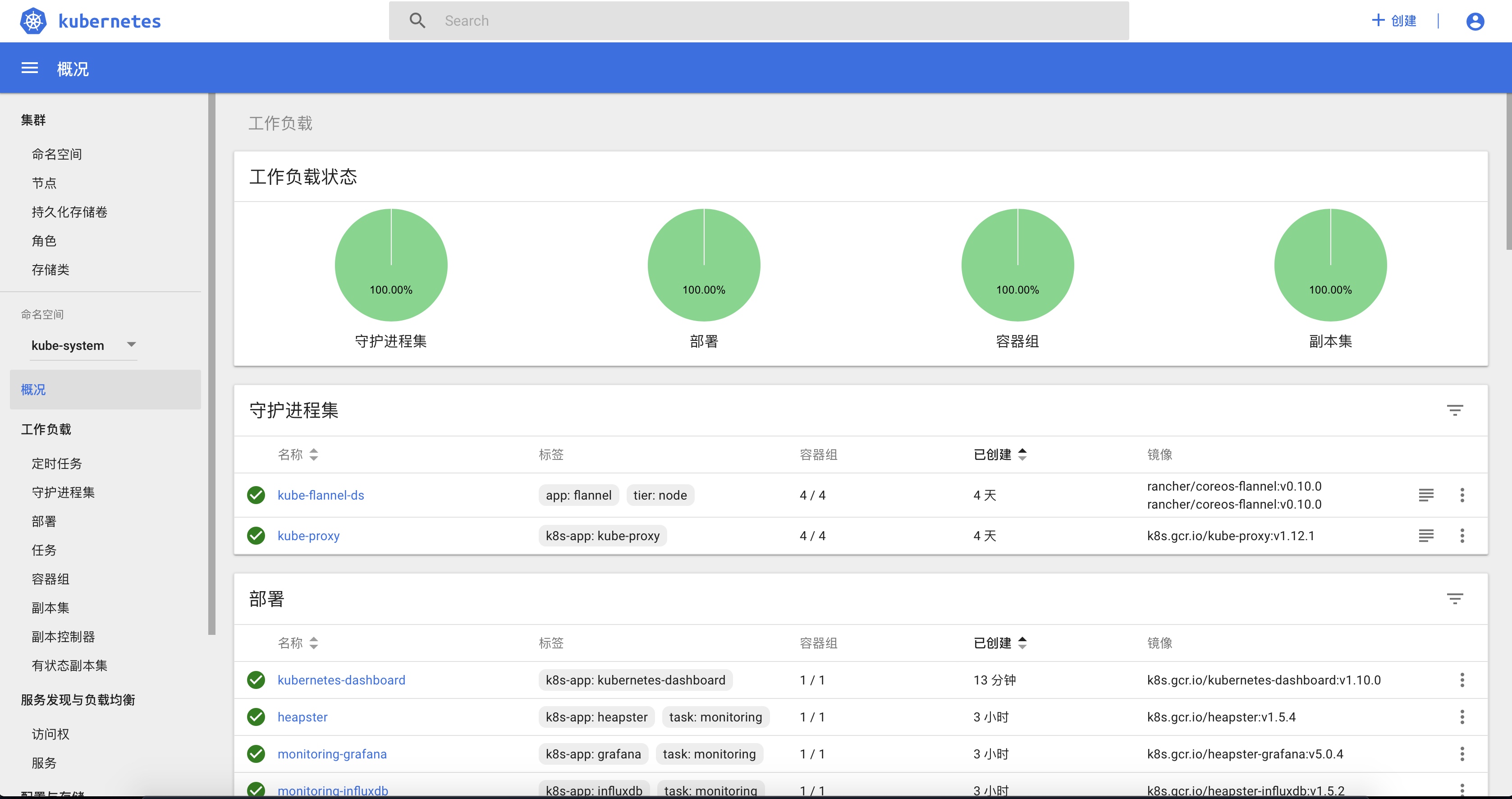
Task: Open 存储类 in the sidebar
Action: (x=50, y=270)
